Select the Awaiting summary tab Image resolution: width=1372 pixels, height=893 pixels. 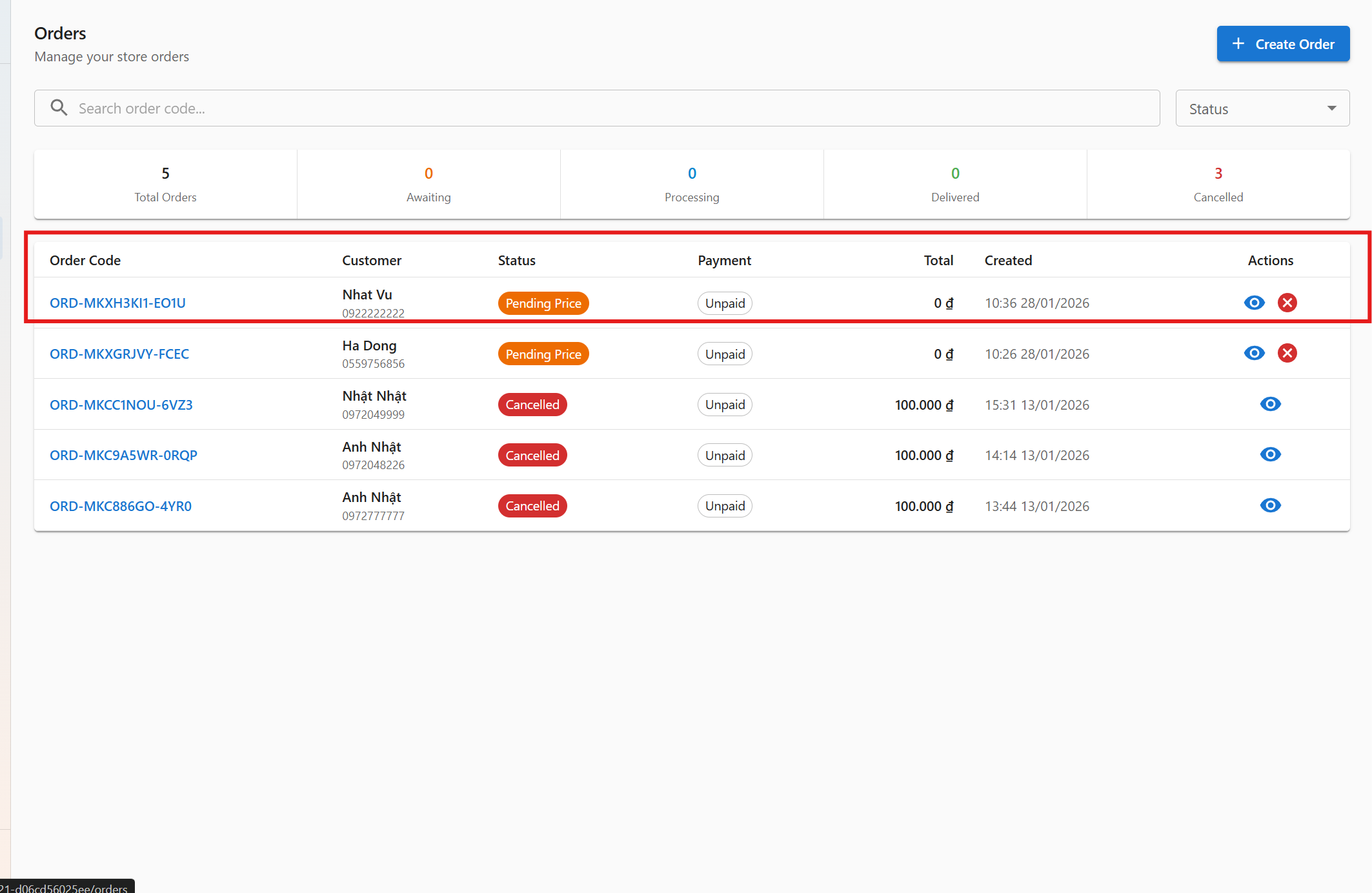click(x=429, y=185)
